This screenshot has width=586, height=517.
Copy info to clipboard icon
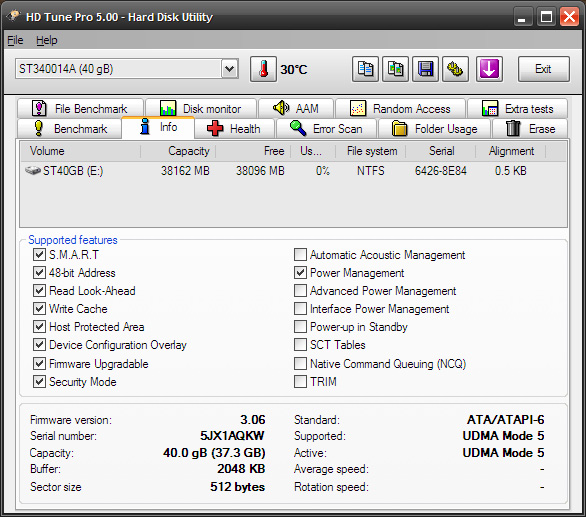[365, 69]
